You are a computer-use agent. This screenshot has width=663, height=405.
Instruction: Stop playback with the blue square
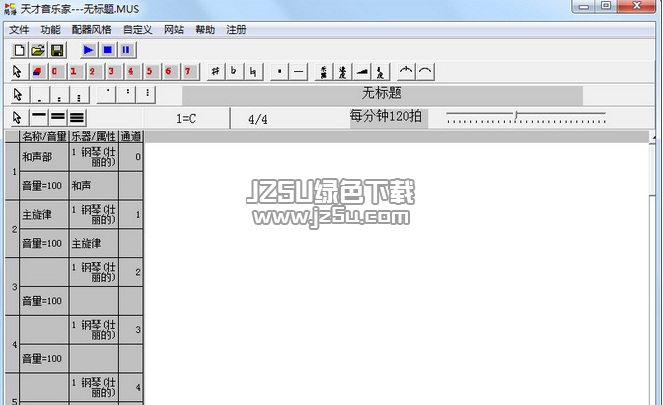[x=107, y=50]
